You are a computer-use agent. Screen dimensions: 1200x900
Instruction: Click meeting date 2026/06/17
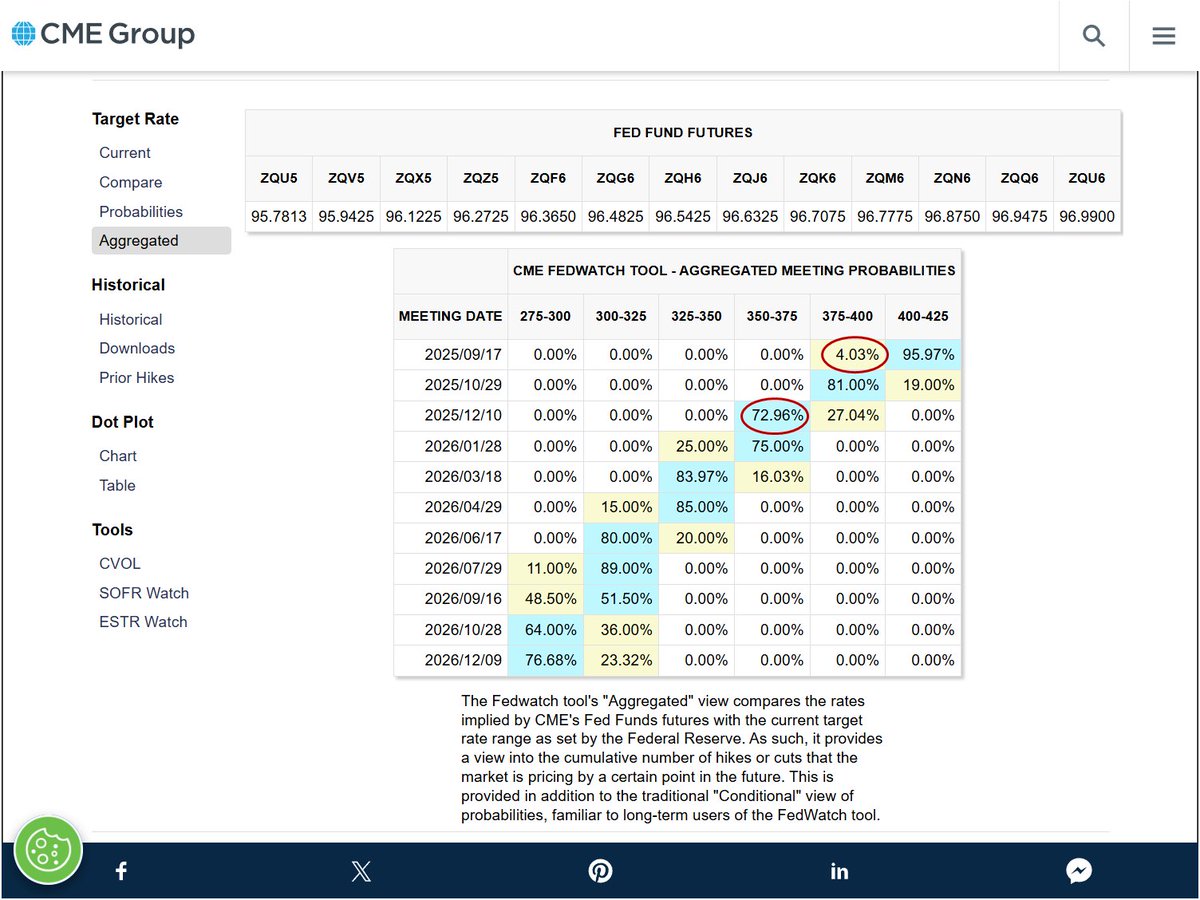[x=451, y=538]
